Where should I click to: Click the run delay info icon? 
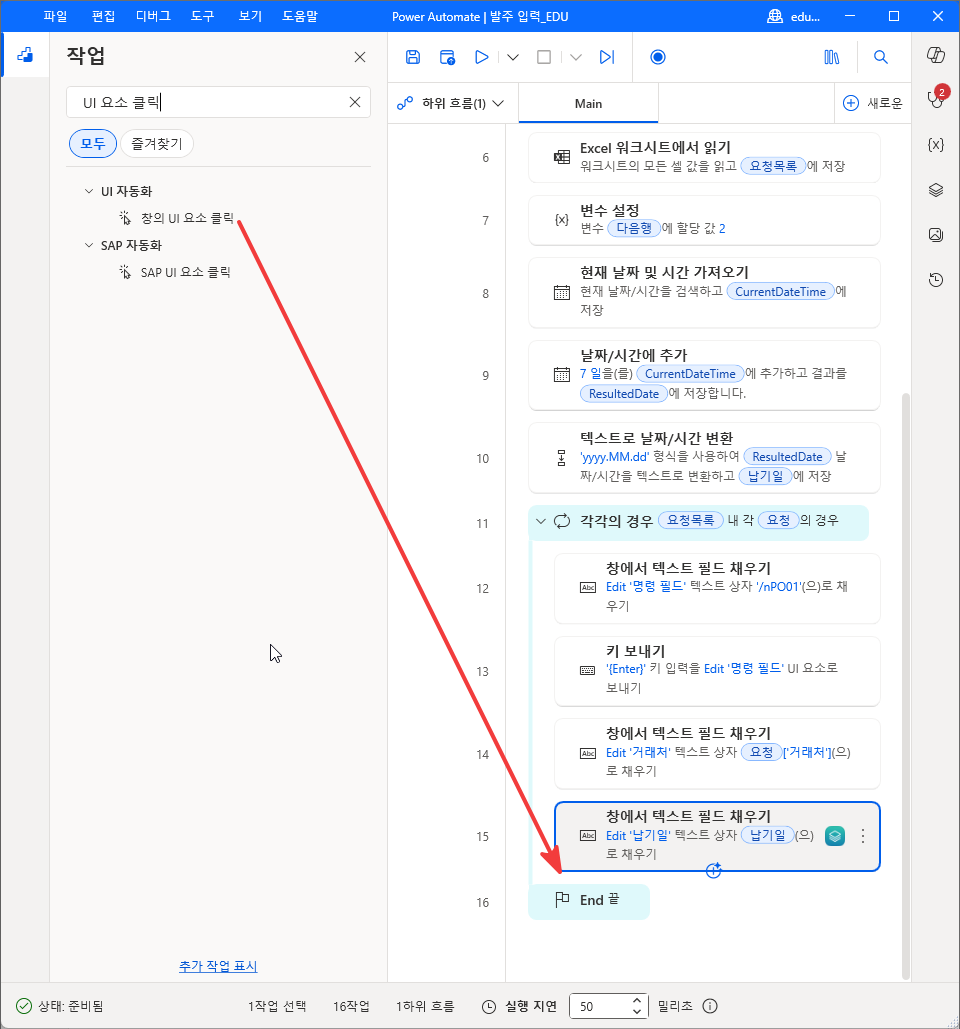pyautogui.click(x=709, y=1006)
